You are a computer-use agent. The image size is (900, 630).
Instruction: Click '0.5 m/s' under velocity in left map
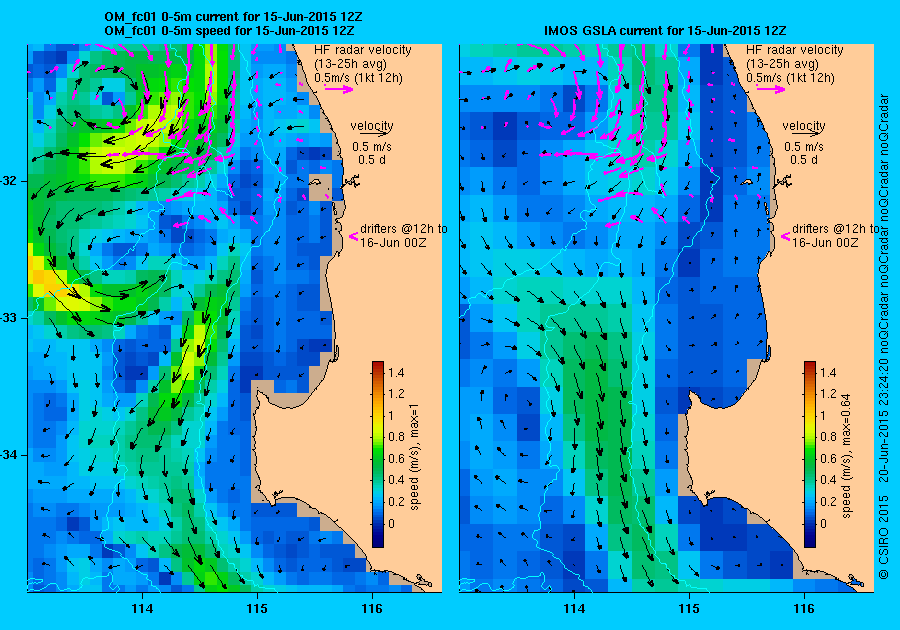click(372, 147)
